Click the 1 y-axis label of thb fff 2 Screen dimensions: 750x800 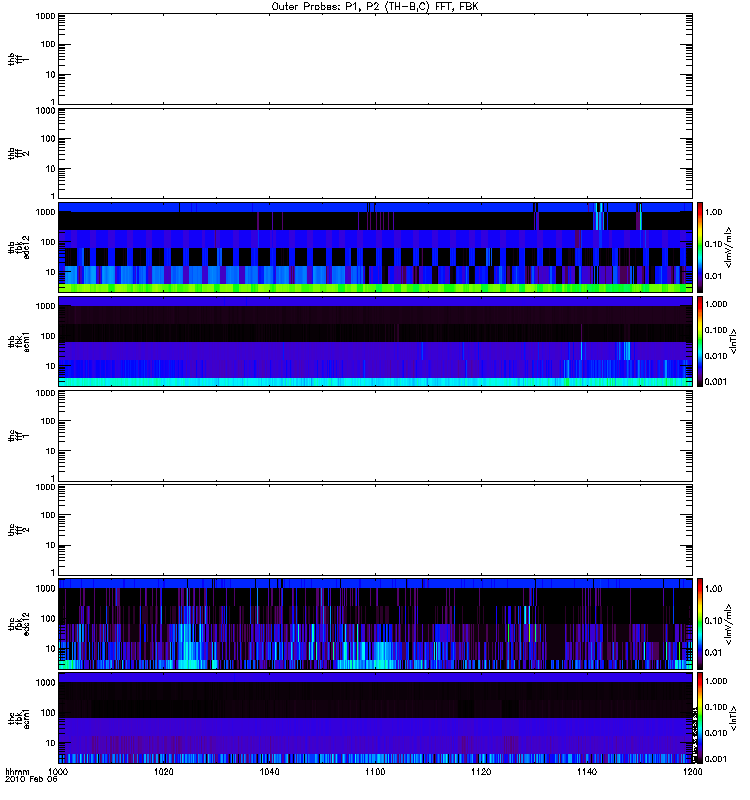53,195
